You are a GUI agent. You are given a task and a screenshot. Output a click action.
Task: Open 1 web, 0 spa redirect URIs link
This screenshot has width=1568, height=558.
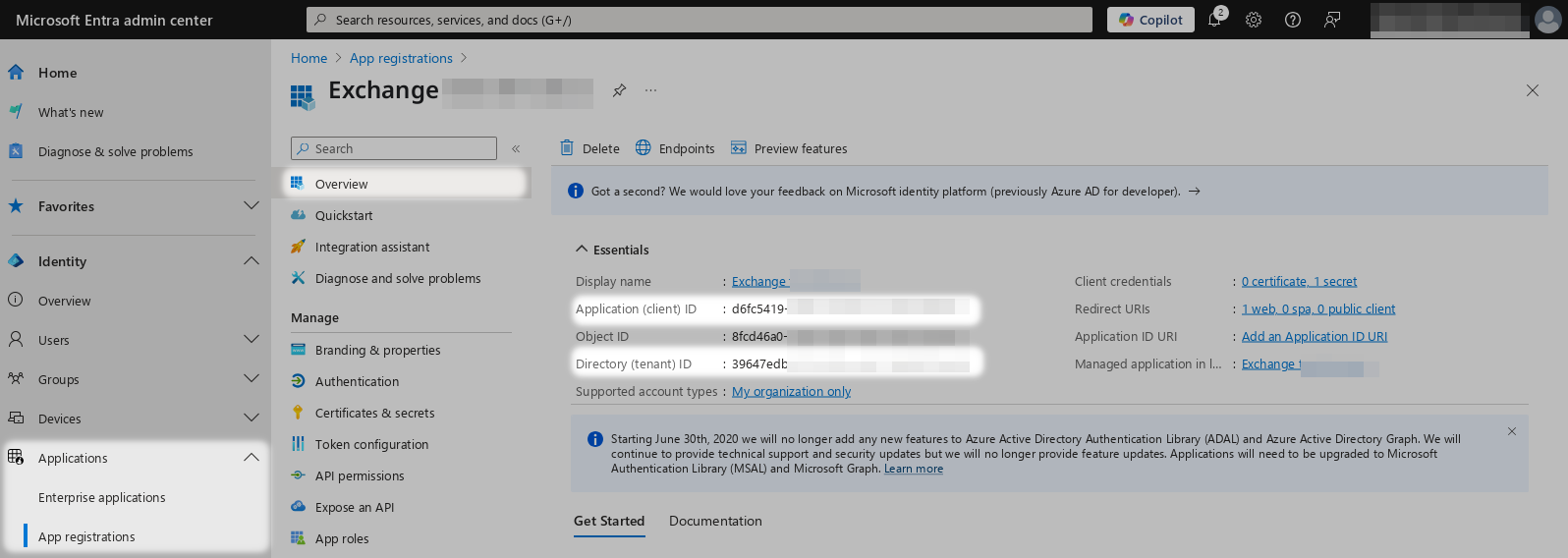[x=1318, y=308]
